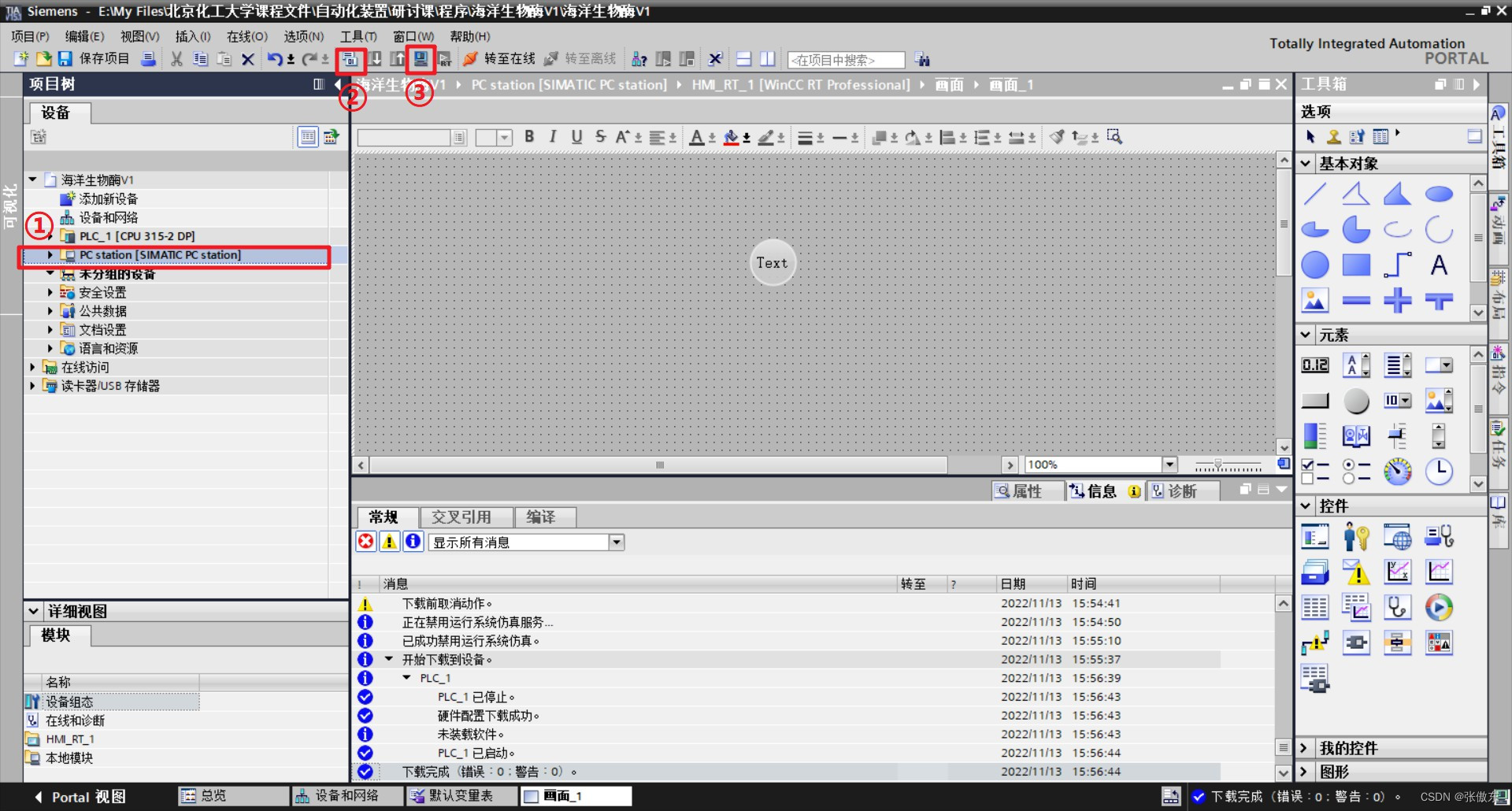Expand the 安全设置 tree node
The image size is (1512, 811).
pyautogui.click(x=50, y=292)
